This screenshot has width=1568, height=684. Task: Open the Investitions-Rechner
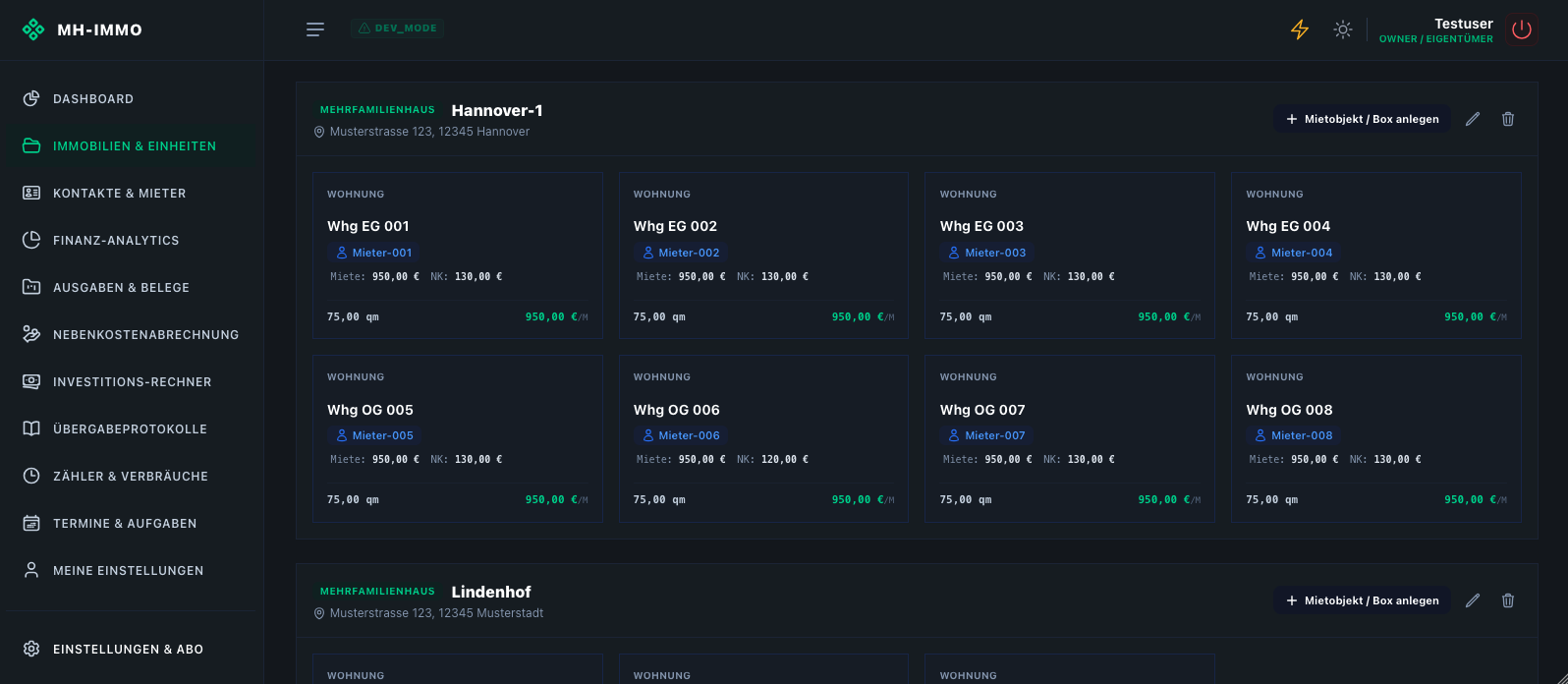pyautogui.click(x=132, y=382)
